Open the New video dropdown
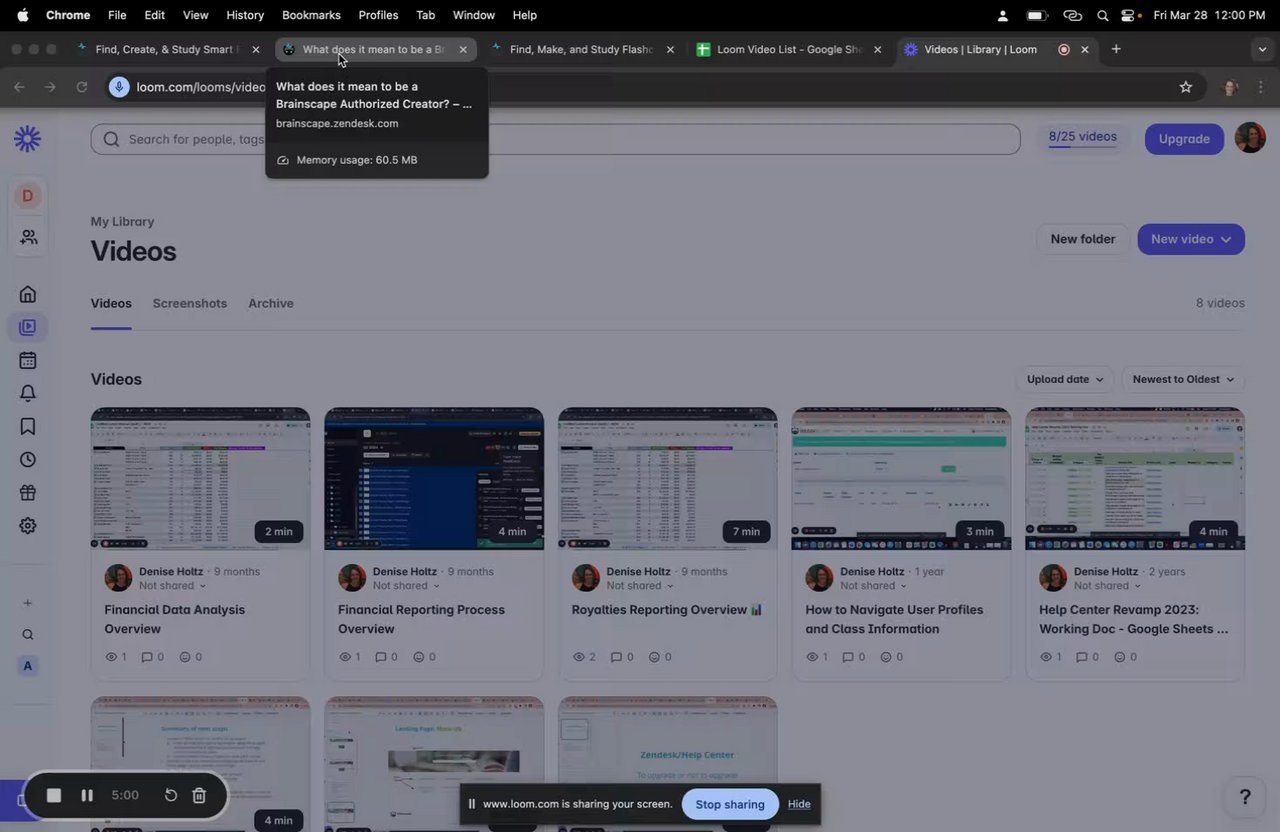1280x832 pixels. (x=1191, y=239)
